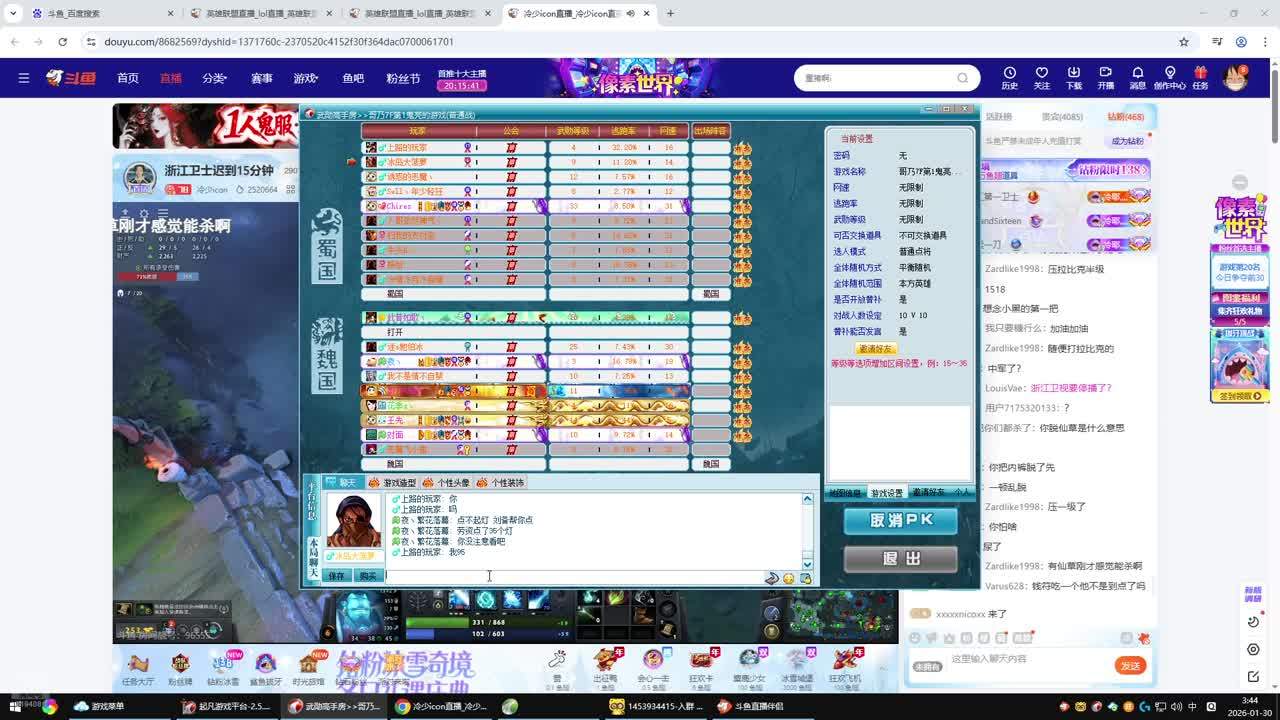Click the 关注 heart icon in header
This screenshot has height=720, width=1280.
pos(1042,77)
